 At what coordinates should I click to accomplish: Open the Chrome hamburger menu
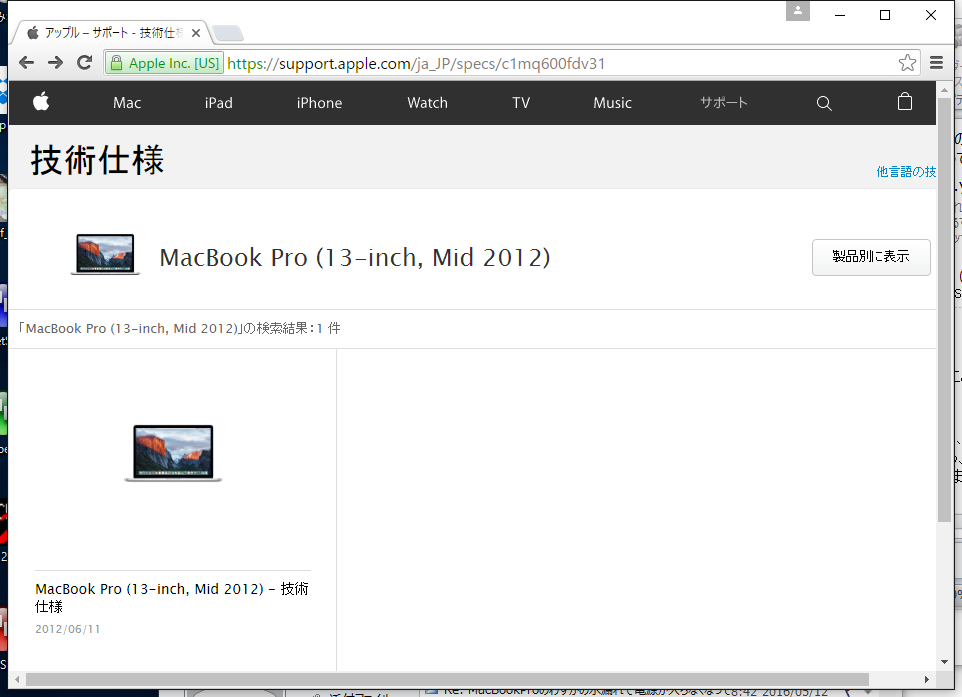click(937, 63)
